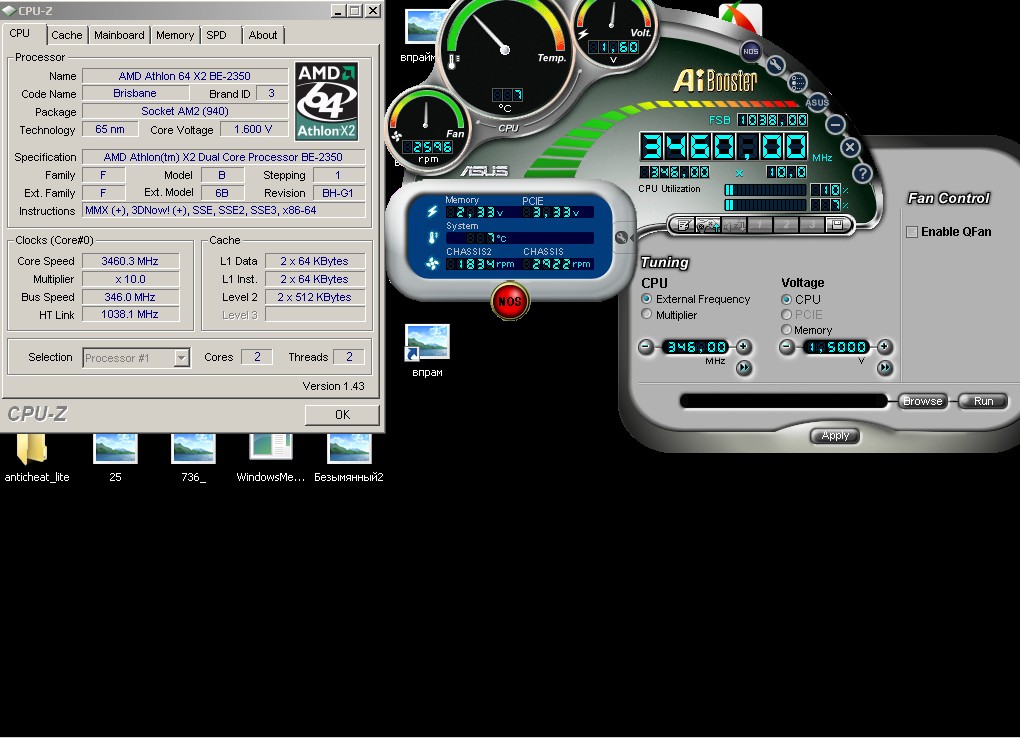Click the HT Link value 1038.1 MHz

[x=130, y=314]
